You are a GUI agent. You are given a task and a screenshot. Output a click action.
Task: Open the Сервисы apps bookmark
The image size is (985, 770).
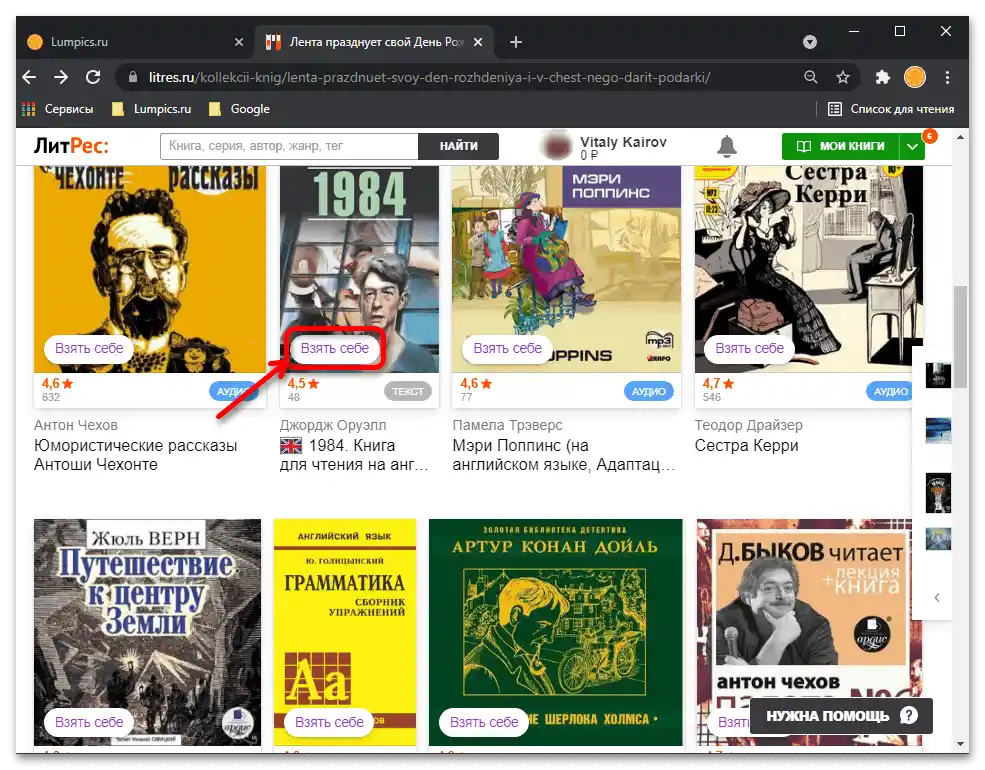(x=57, y=109)
